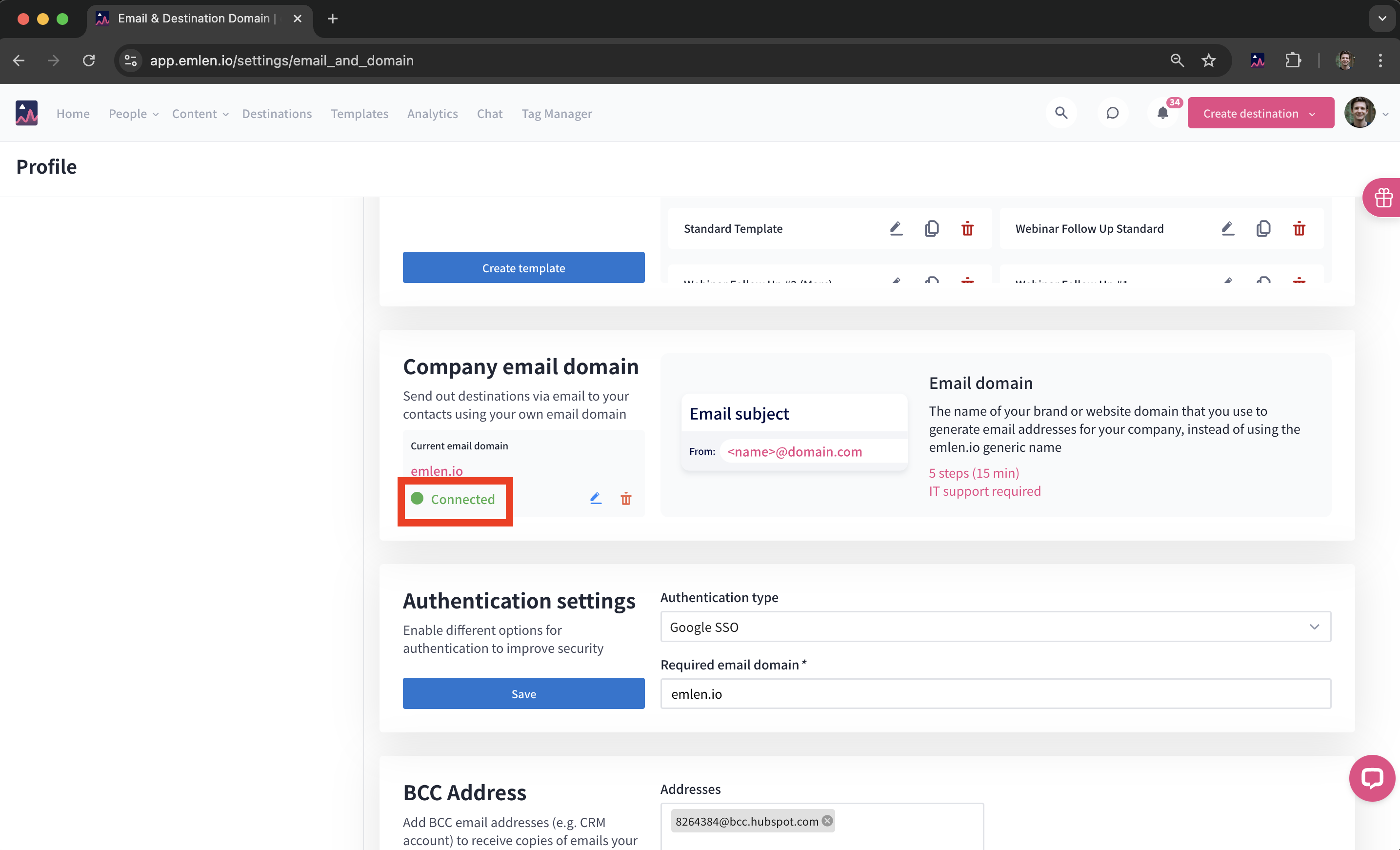Open the Create destination dropdown arrow
This screenshot has height=850, width=1400.
click(1313, 114)
